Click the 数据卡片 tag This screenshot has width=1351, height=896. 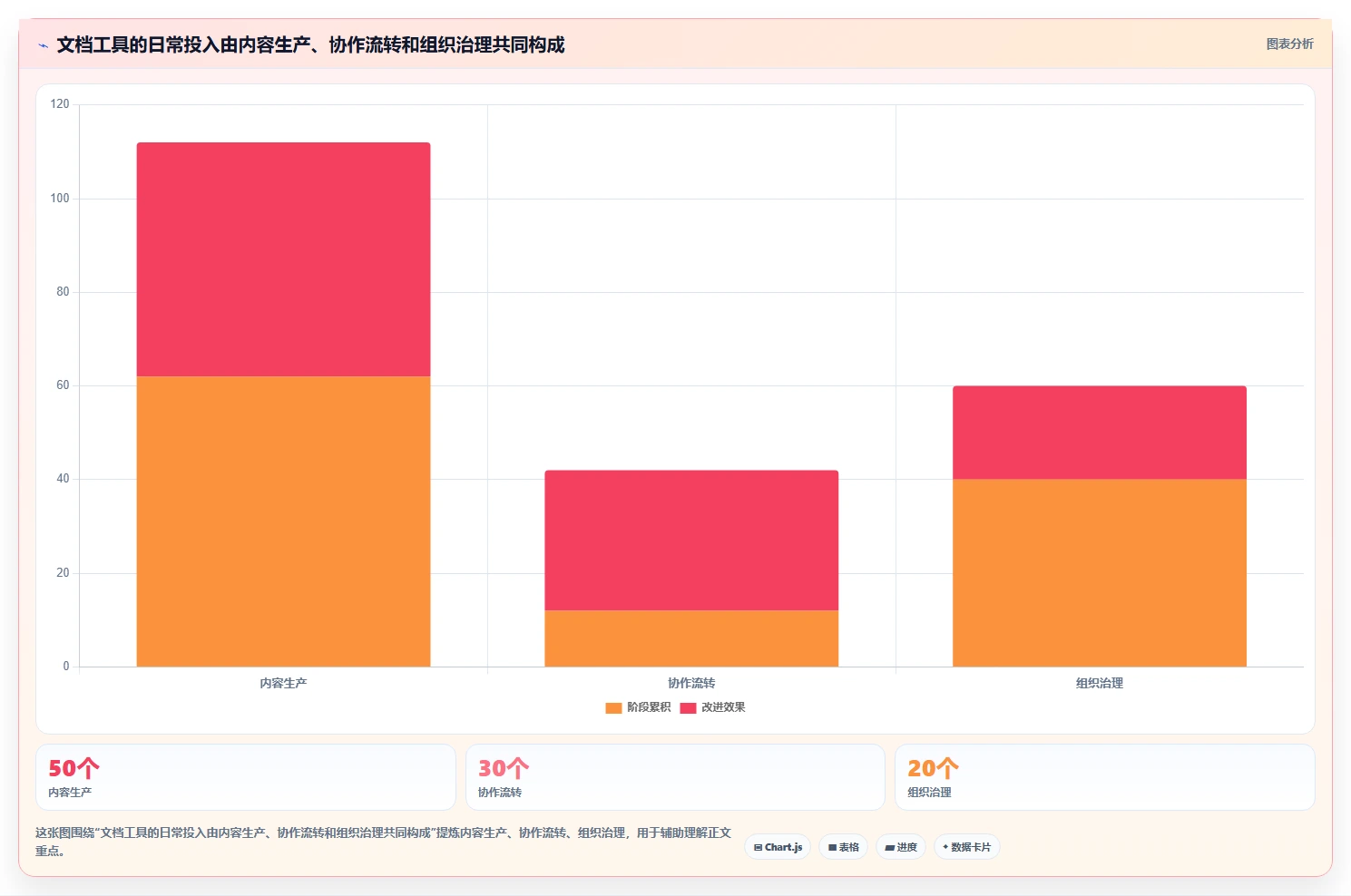966,847
